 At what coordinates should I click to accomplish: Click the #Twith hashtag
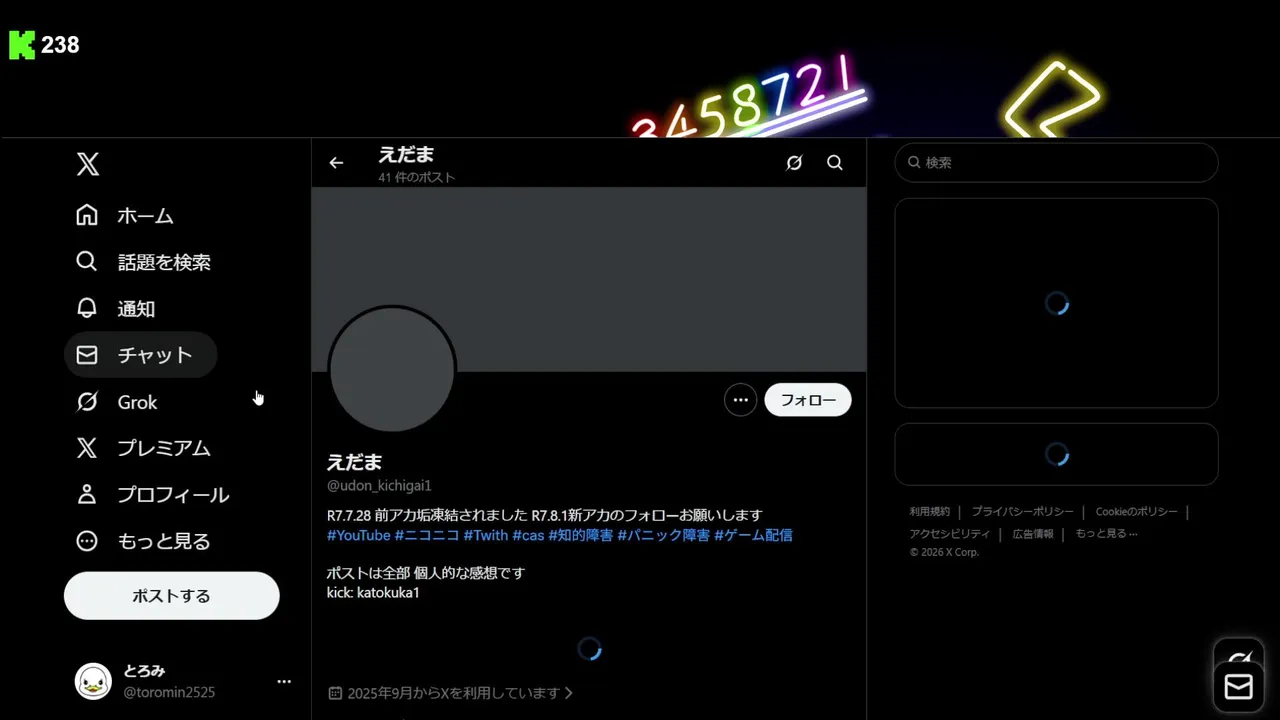486,535
